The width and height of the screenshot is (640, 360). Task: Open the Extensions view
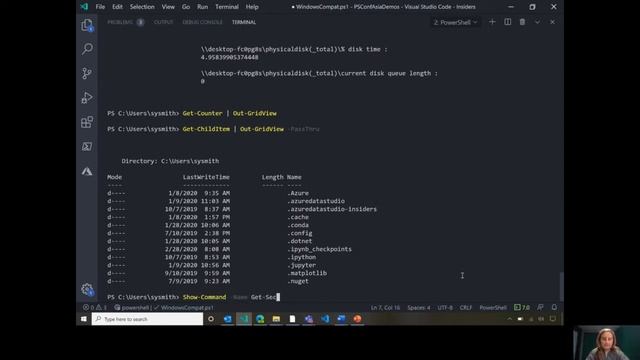coord(87,122)
